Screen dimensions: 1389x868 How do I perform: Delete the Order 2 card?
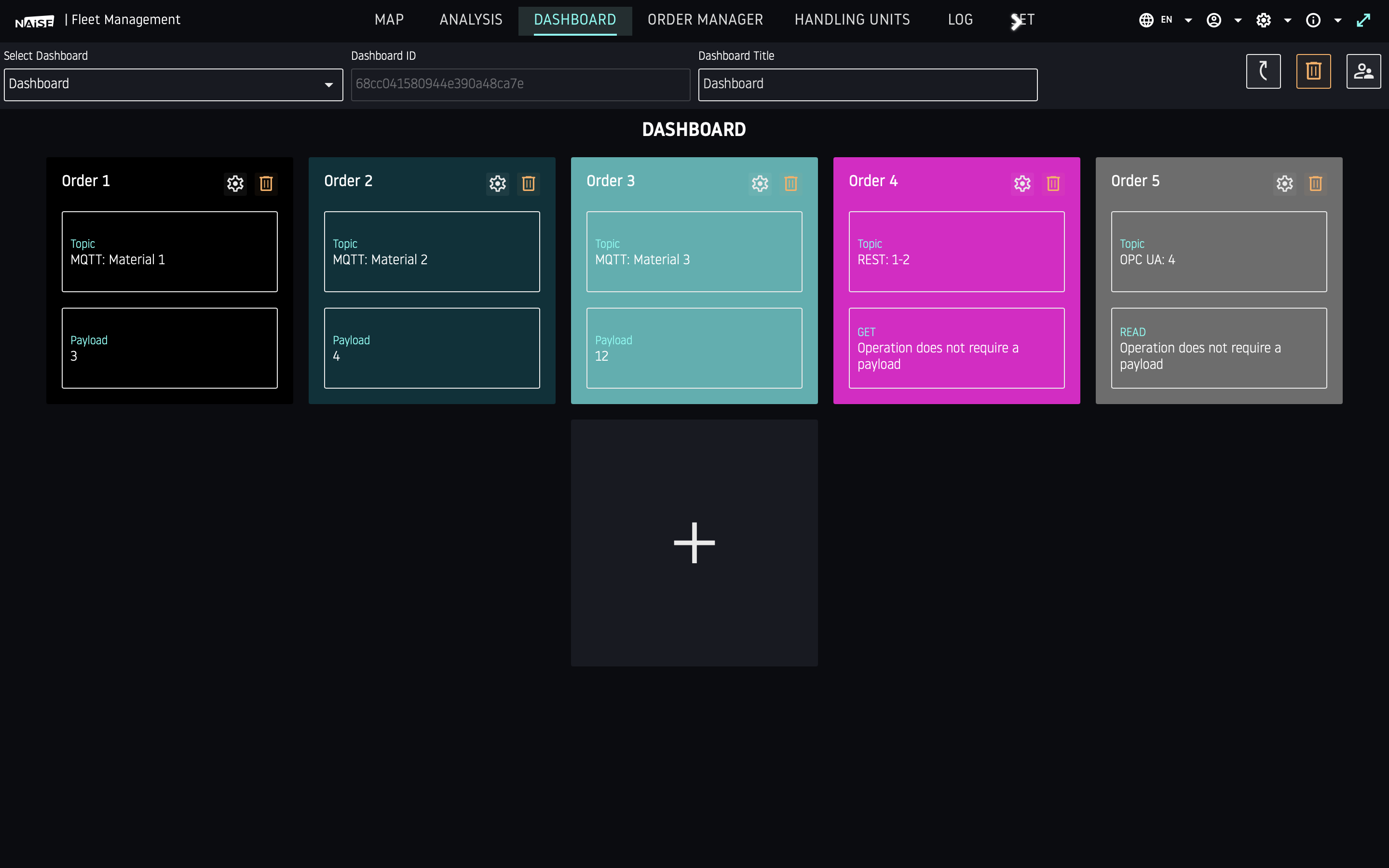pos(528,184)
